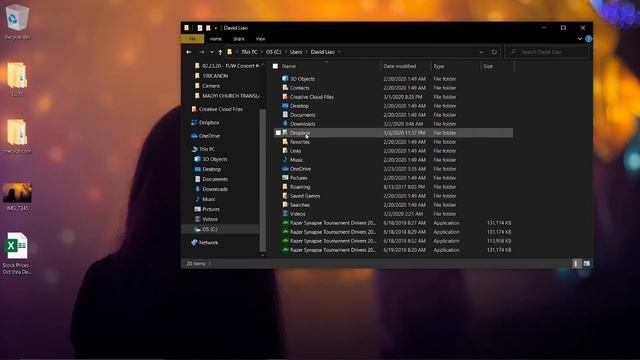Open Recycle Bin on the desktop
640x360 pixels.
click(x=17, y=22)
